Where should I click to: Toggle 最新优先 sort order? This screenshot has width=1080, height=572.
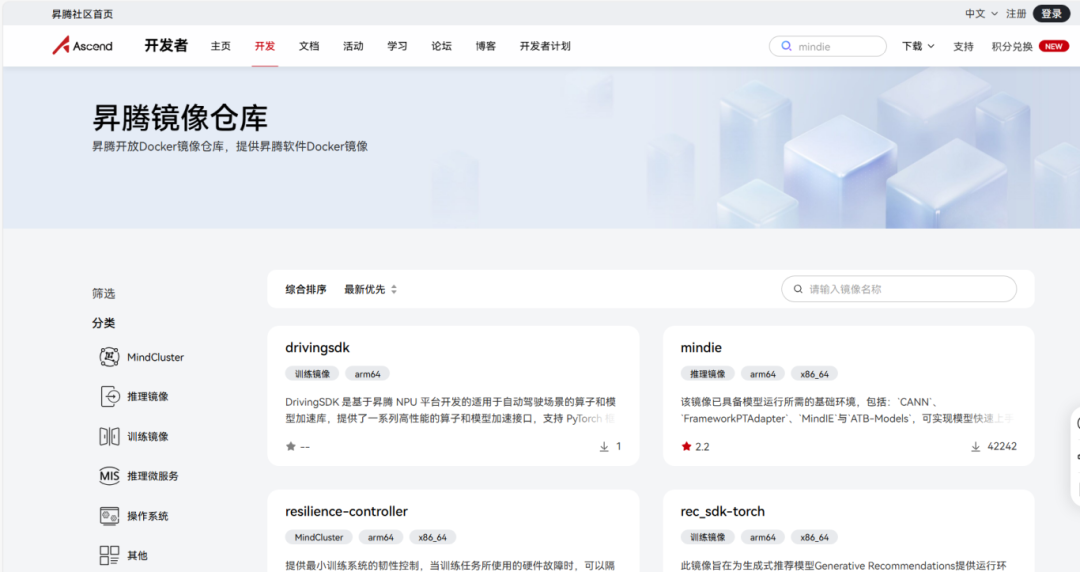(370, 289)
